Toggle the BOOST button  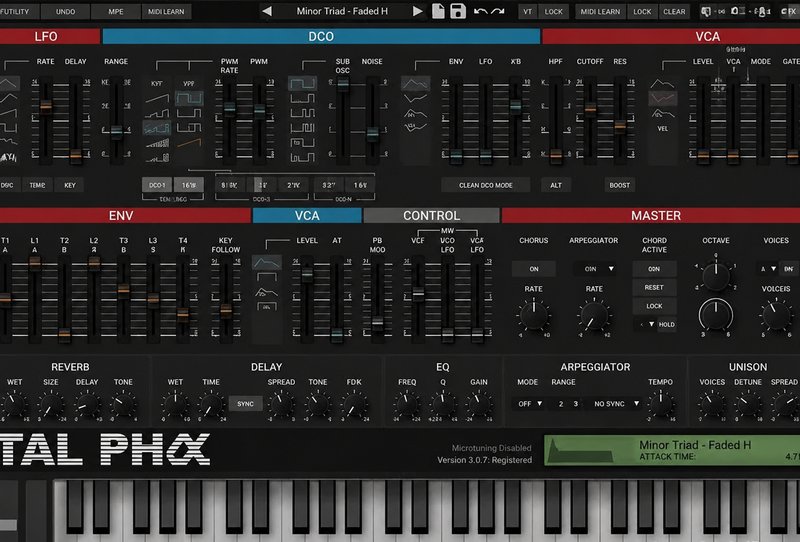[x=619, y=185]
